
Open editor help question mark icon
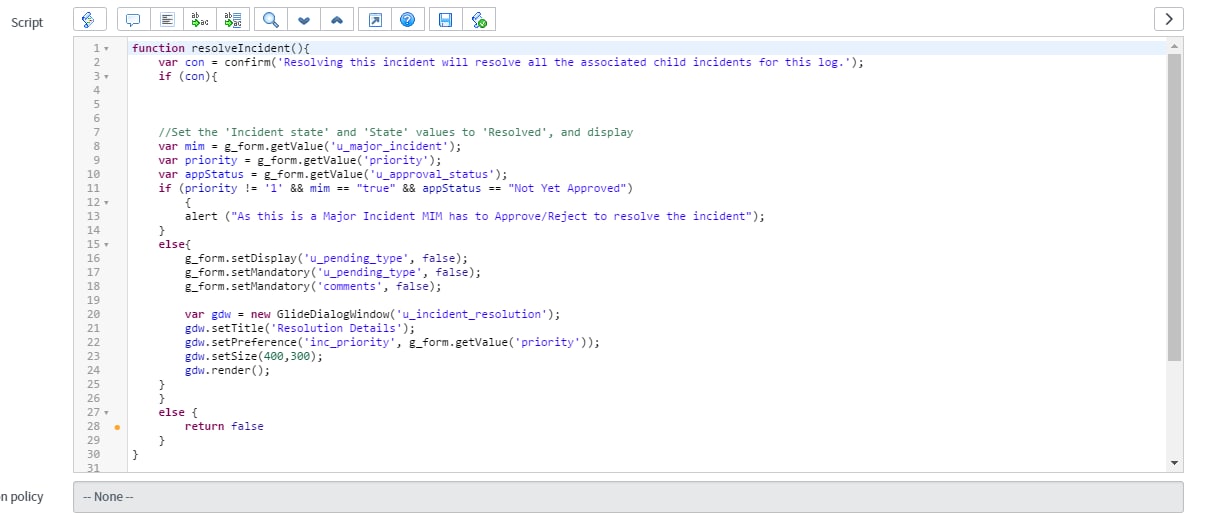click(x=407, y=19)
